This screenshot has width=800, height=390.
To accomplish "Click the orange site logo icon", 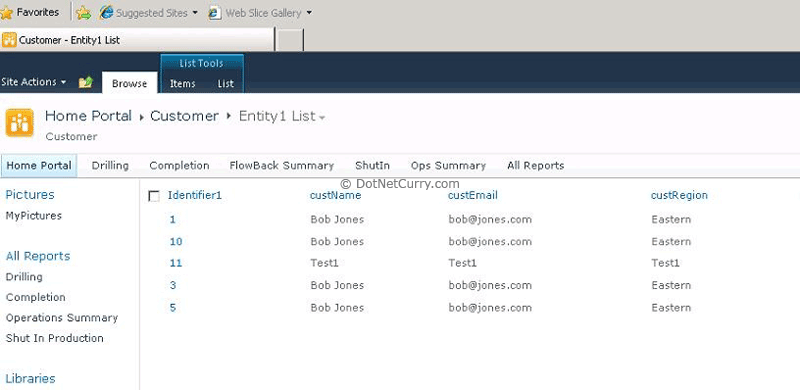I will [19, 123].
